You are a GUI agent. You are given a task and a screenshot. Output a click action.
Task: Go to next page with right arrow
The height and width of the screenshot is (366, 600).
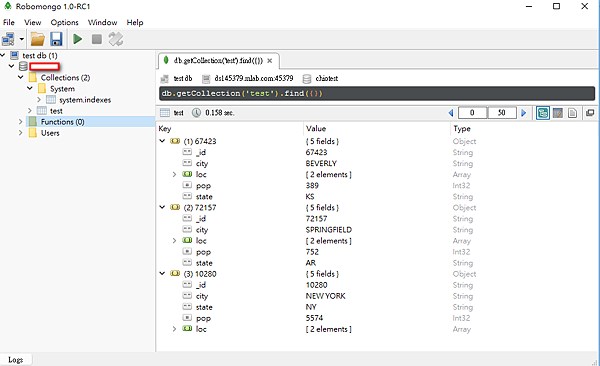click(x=524, y=113)
